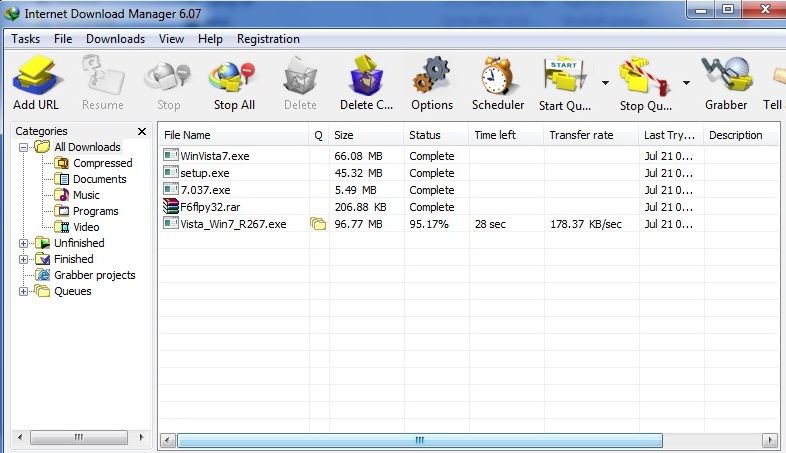Select the Compressed category folder
The image size is (786, 453).
pos(93,163)
